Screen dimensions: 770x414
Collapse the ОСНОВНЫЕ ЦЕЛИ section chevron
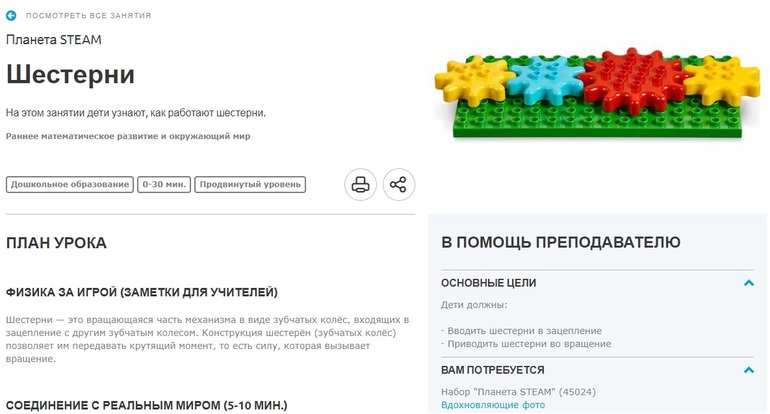pos(748,283)
